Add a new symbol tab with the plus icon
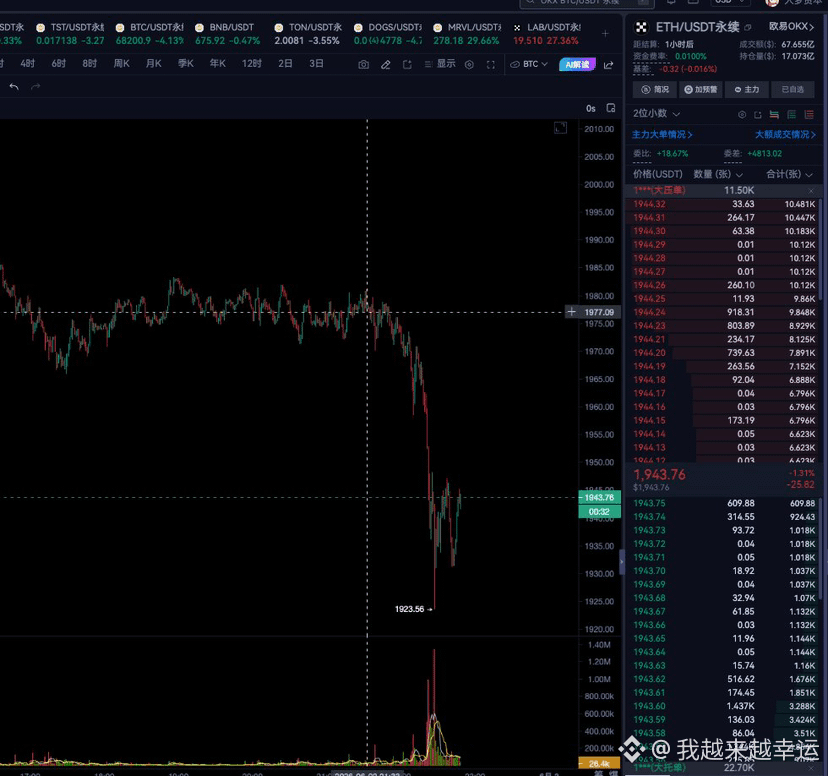828x776 pixels. pos(605,34)
